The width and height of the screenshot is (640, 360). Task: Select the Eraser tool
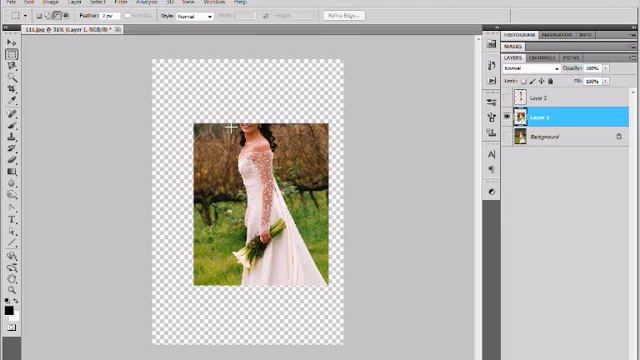click(11, 160)
